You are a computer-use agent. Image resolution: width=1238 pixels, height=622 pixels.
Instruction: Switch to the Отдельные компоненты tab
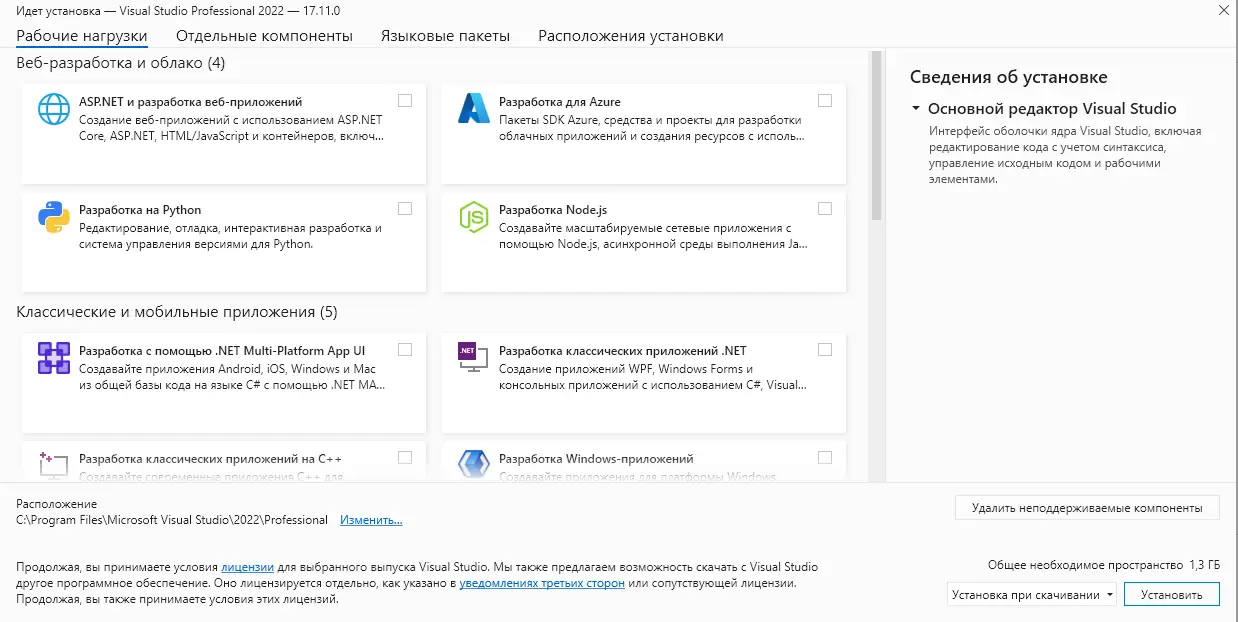[264, 35]
